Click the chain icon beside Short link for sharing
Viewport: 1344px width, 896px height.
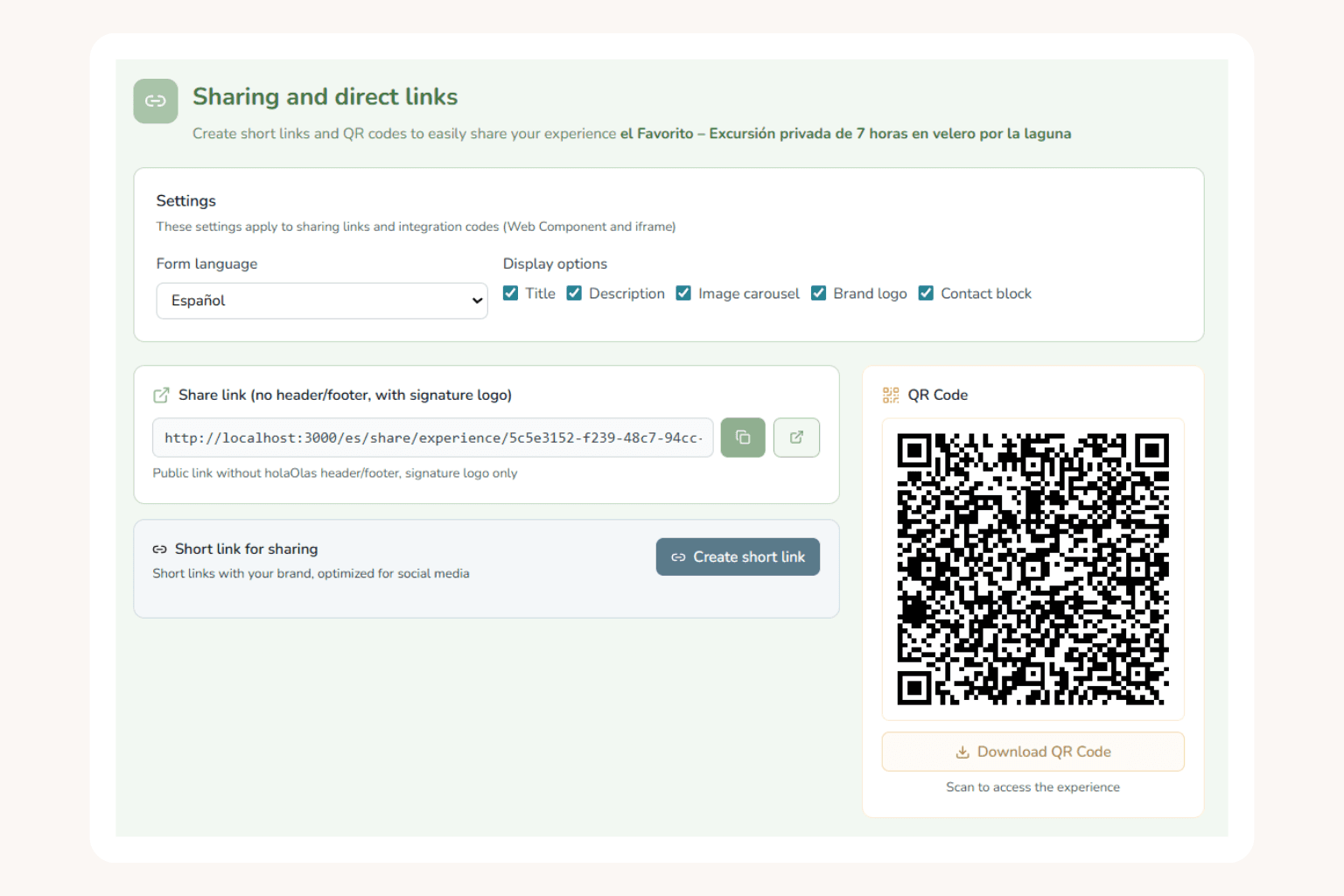pyautogui.click(x=159, y=549)
